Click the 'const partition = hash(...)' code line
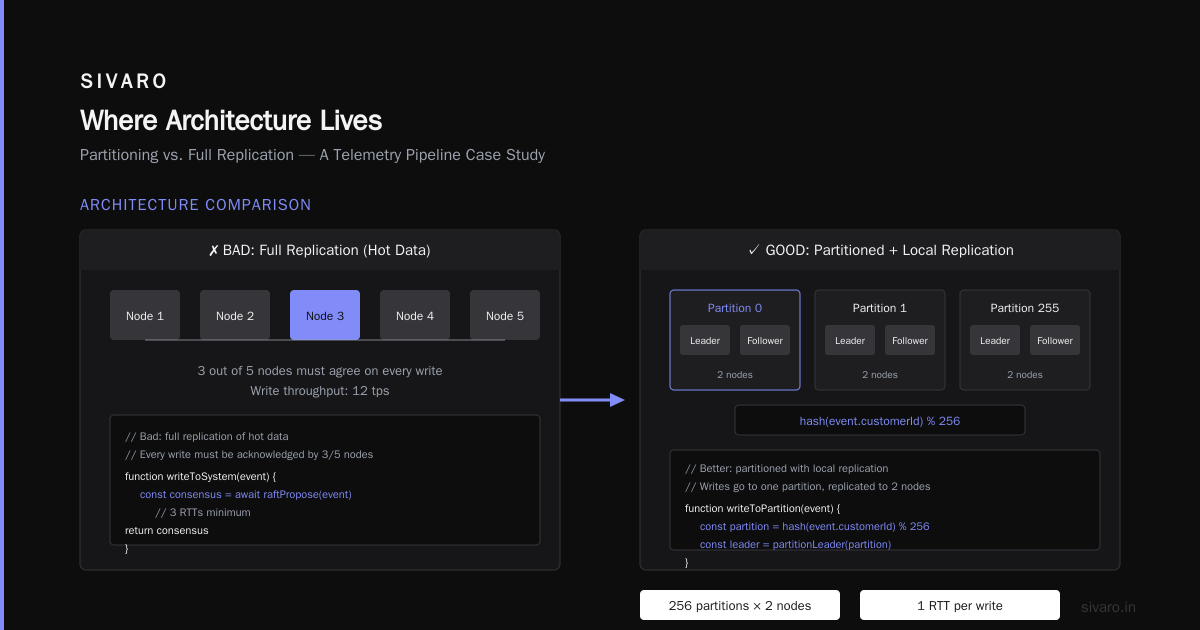 pos(815,526)
